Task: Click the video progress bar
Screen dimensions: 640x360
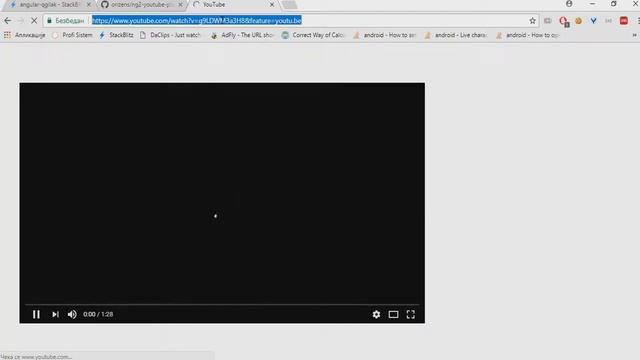Action: (222, 304)
